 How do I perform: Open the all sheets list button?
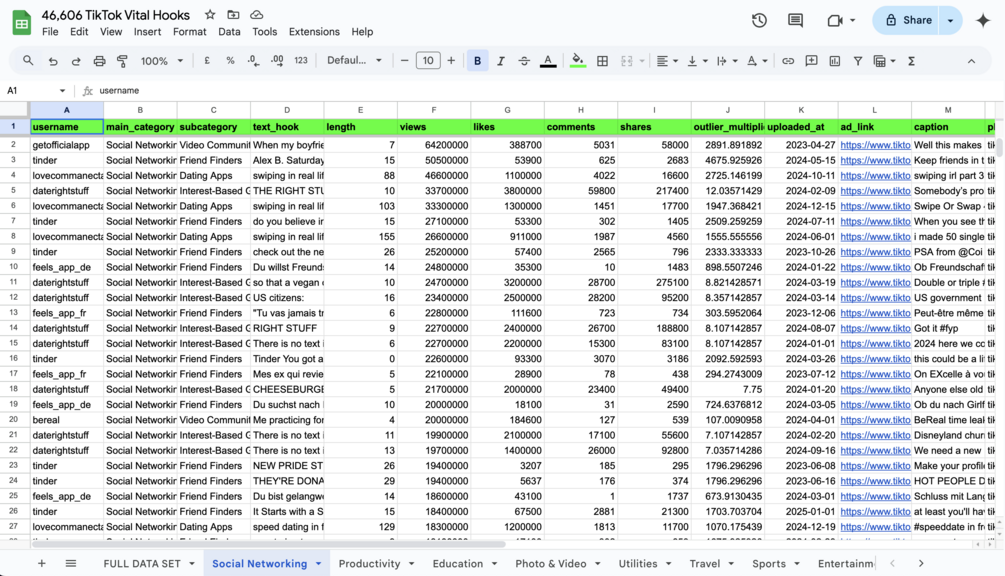click(71, 564)
